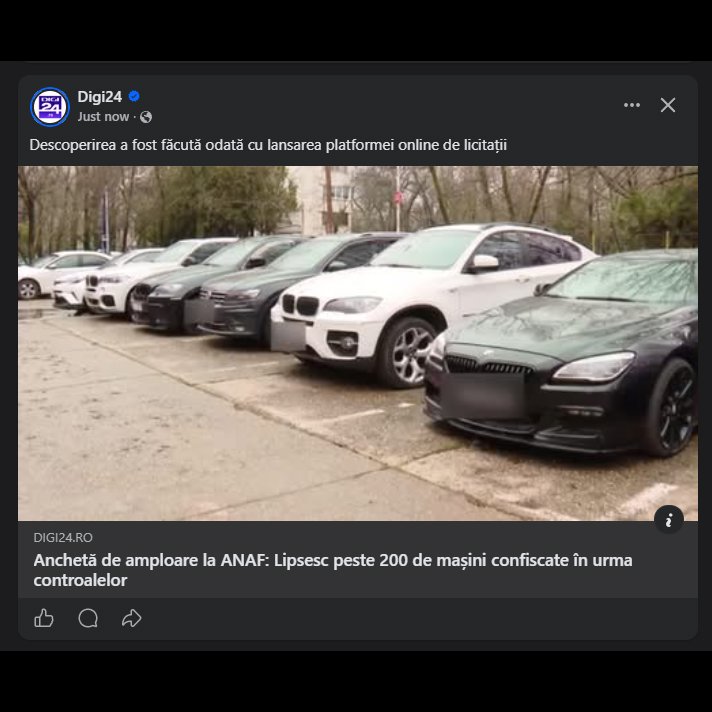This screenshot has height=712, width=712.
Task: Click the blue verified badge beside Digi24
Action: pyautogui.click(x=134, y=97)
